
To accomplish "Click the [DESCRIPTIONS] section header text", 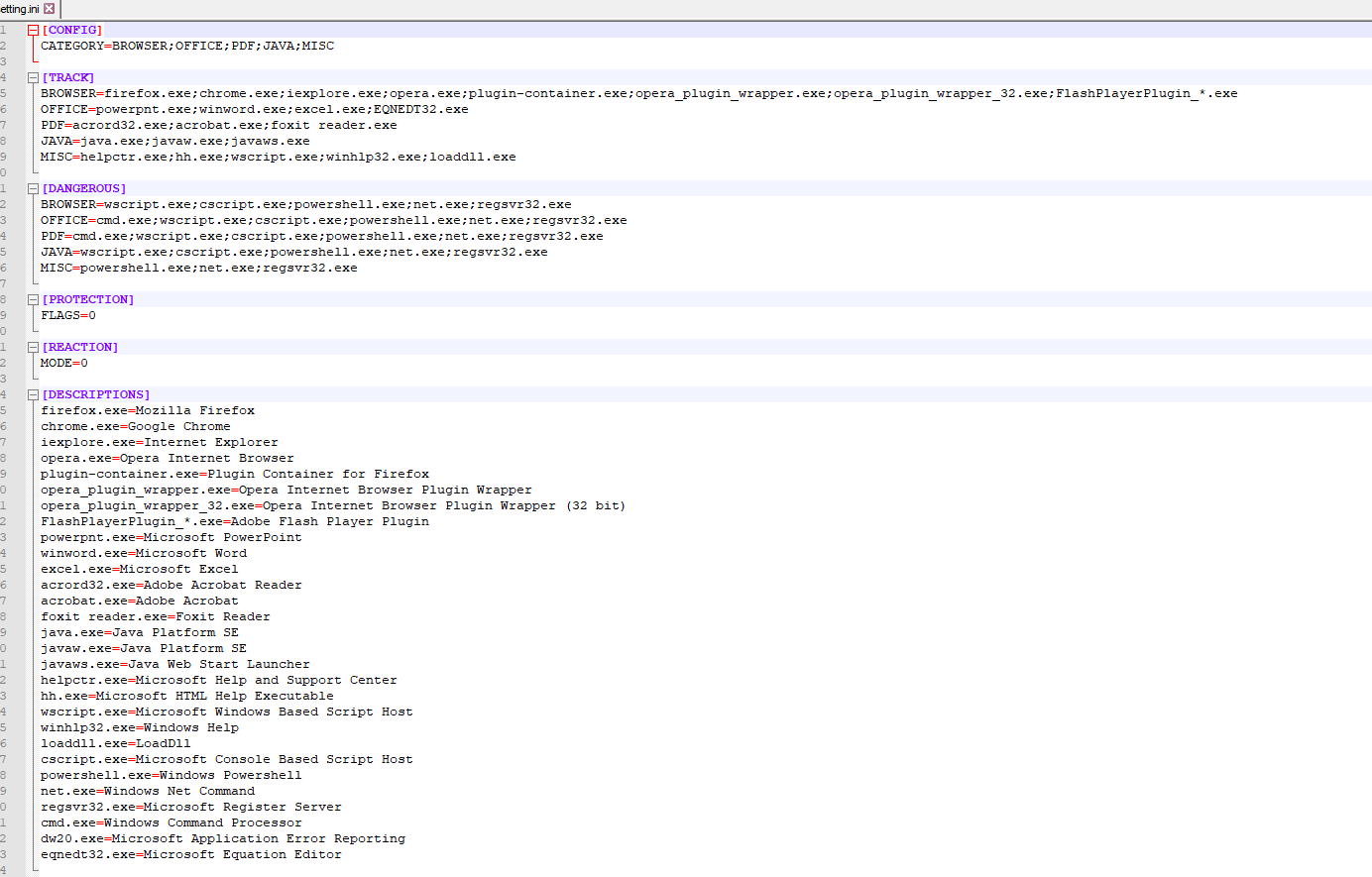I will tap(96, 394).
